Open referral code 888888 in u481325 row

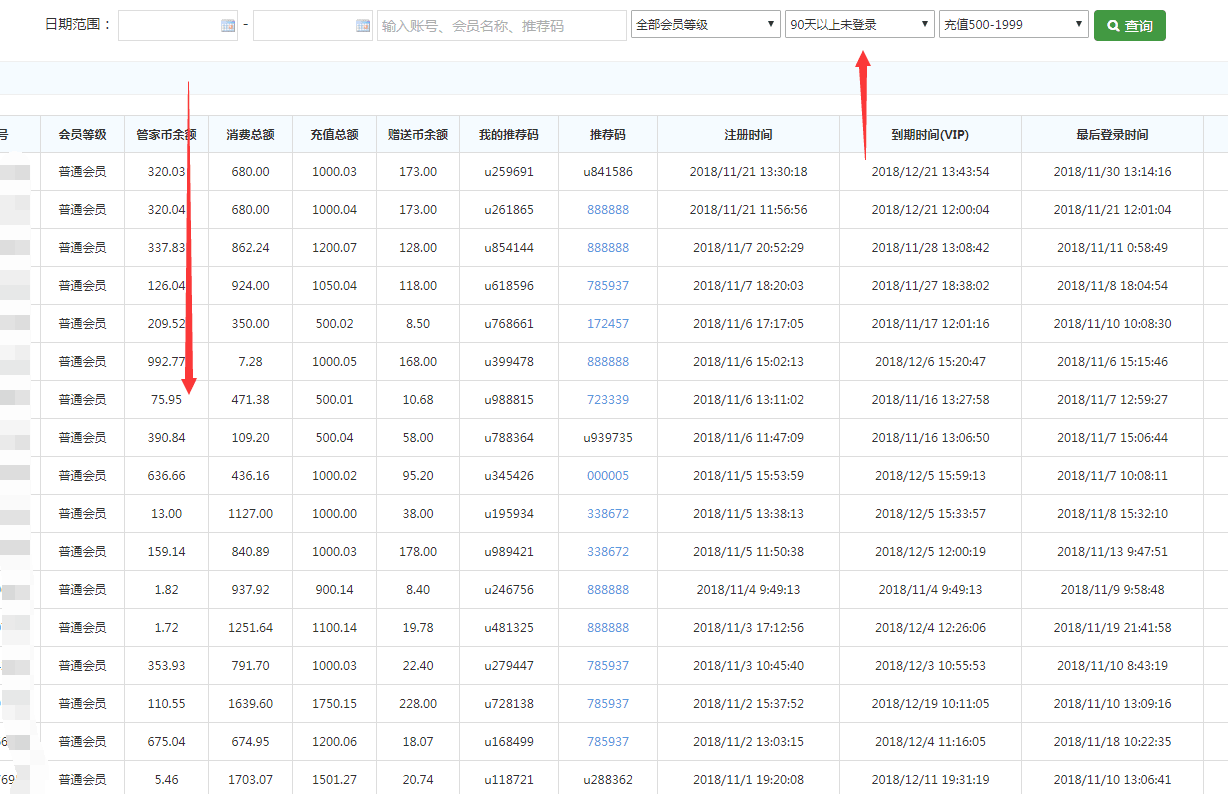point(608,628)
